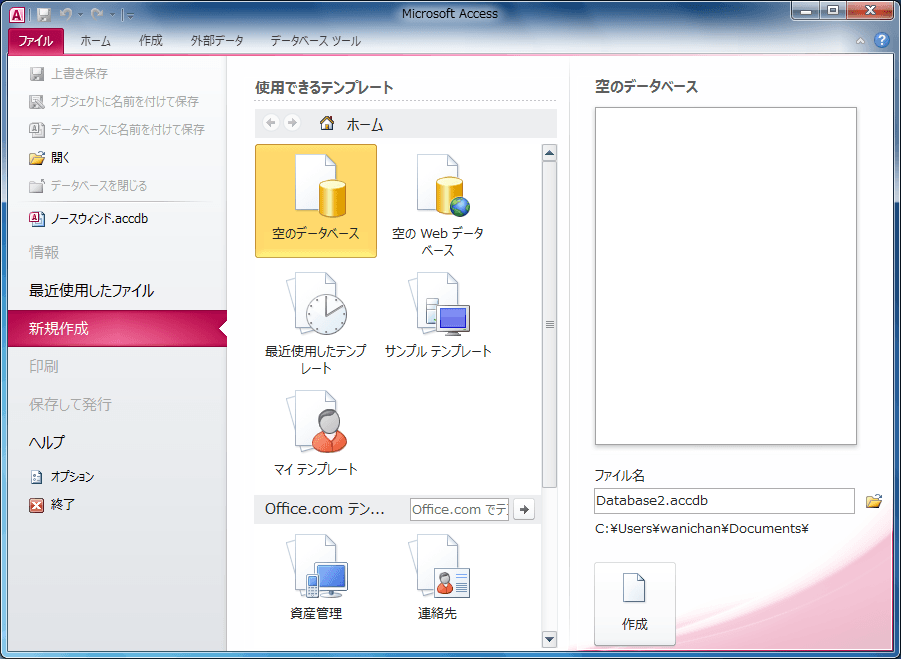Click the template list scrollbar thumb
Screen dimensions: 901x659
pos(549,325)
